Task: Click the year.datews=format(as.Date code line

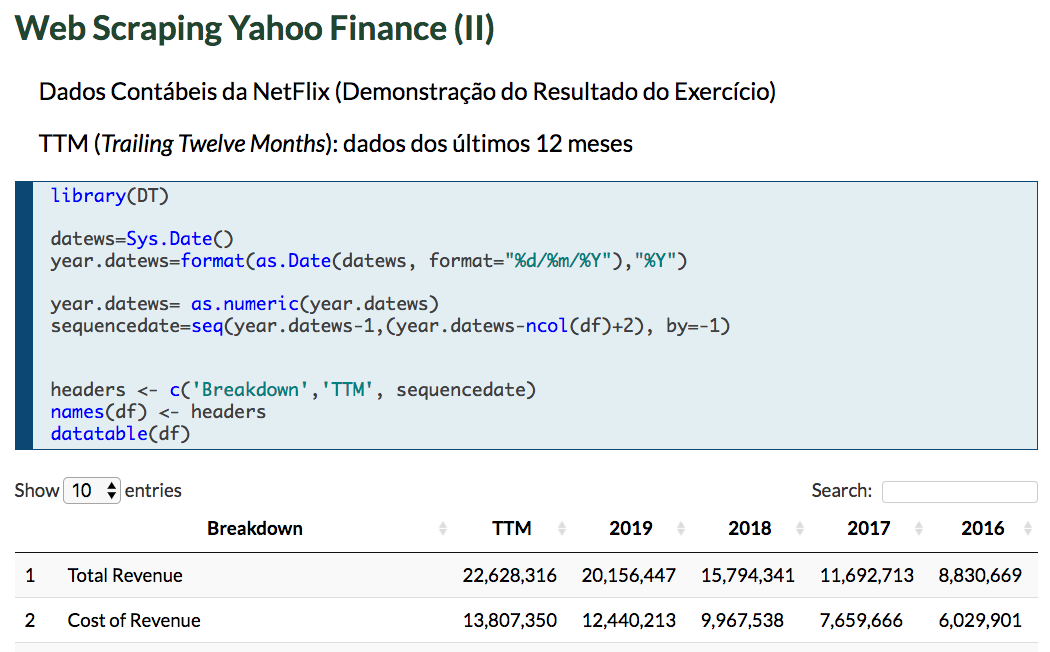Action: pos(369,260)
